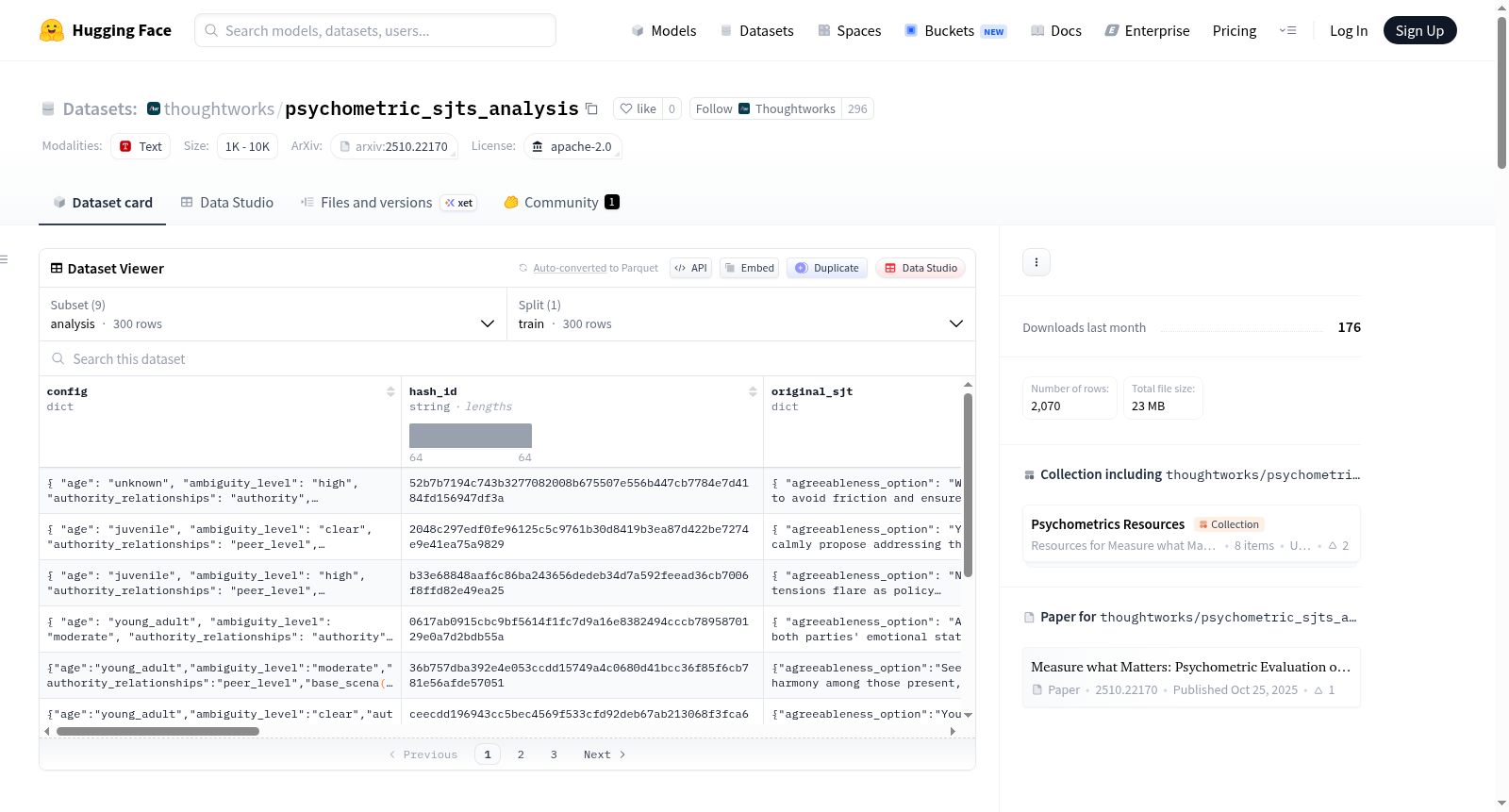The width and height of the screenshot is (1509, 812).
Task: Open Data Studio from the viewer header
Action: [x=920, y=268]
